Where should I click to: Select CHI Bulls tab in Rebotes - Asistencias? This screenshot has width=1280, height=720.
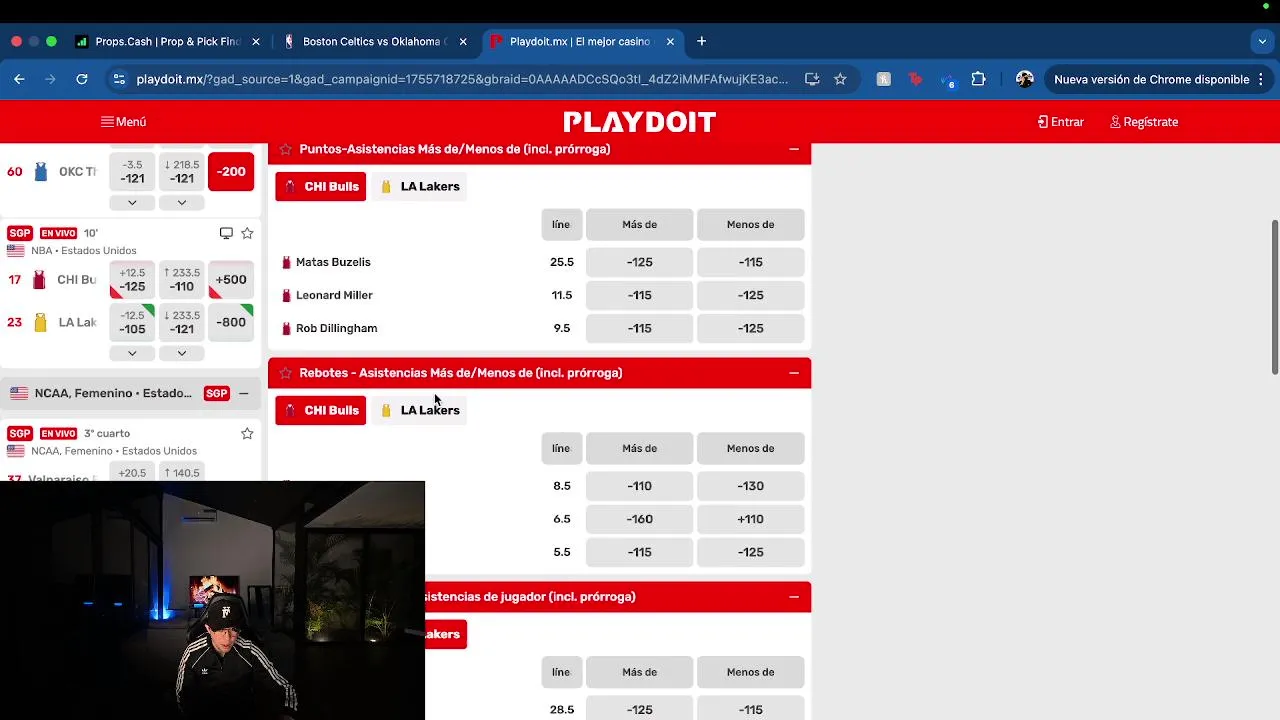[x=321, y=410]
